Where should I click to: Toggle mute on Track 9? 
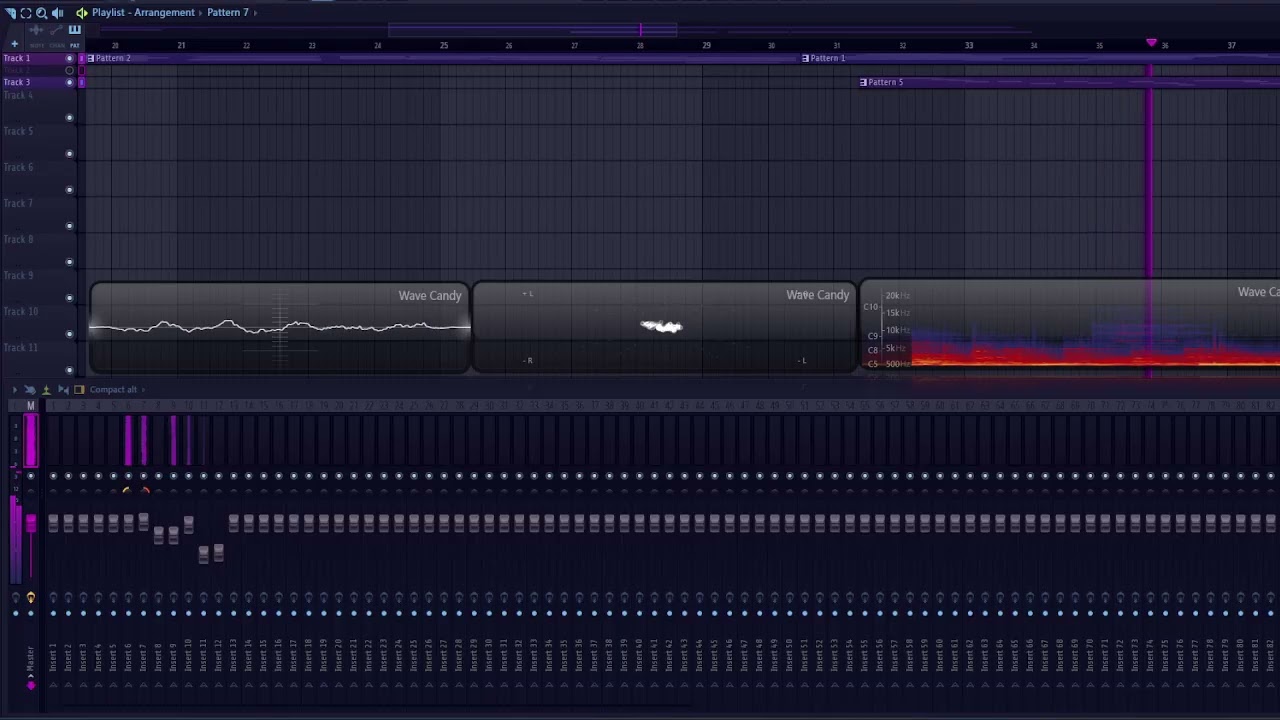(69, 298)
